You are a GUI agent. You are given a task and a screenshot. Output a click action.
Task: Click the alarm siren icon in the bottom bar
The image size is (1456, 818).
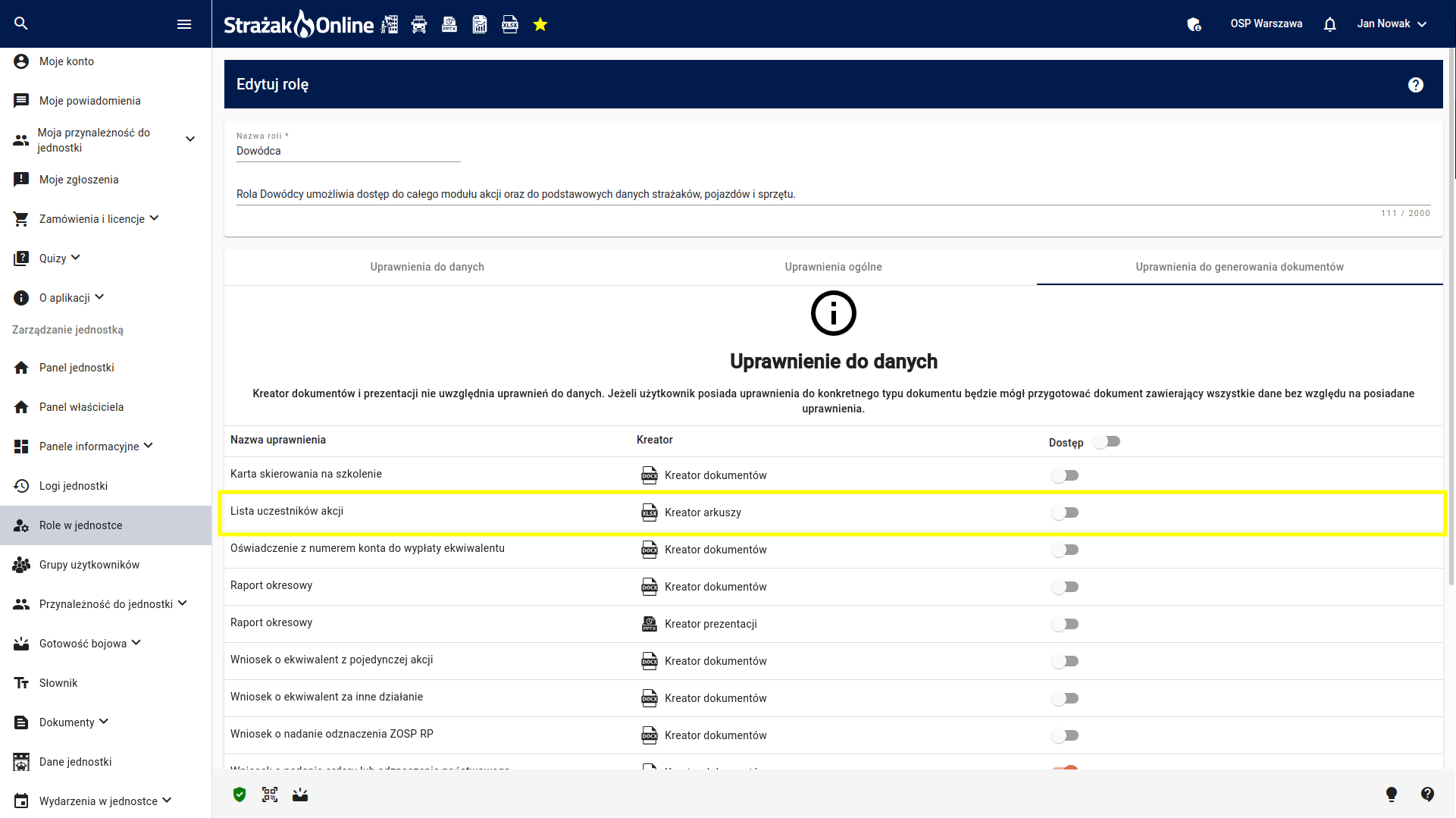tap(300, 794)
